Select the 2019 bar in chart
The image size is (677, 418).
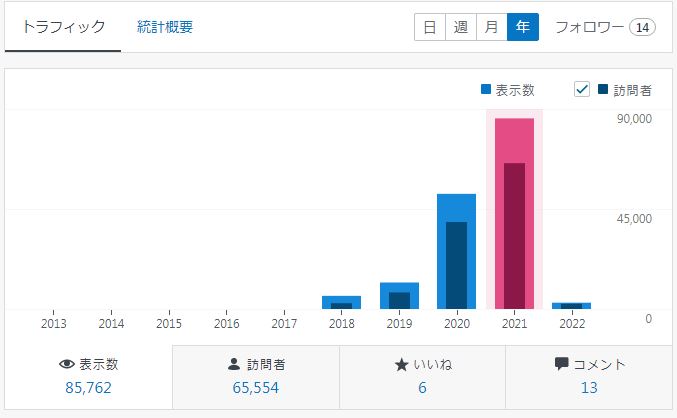tap(399, 296)
